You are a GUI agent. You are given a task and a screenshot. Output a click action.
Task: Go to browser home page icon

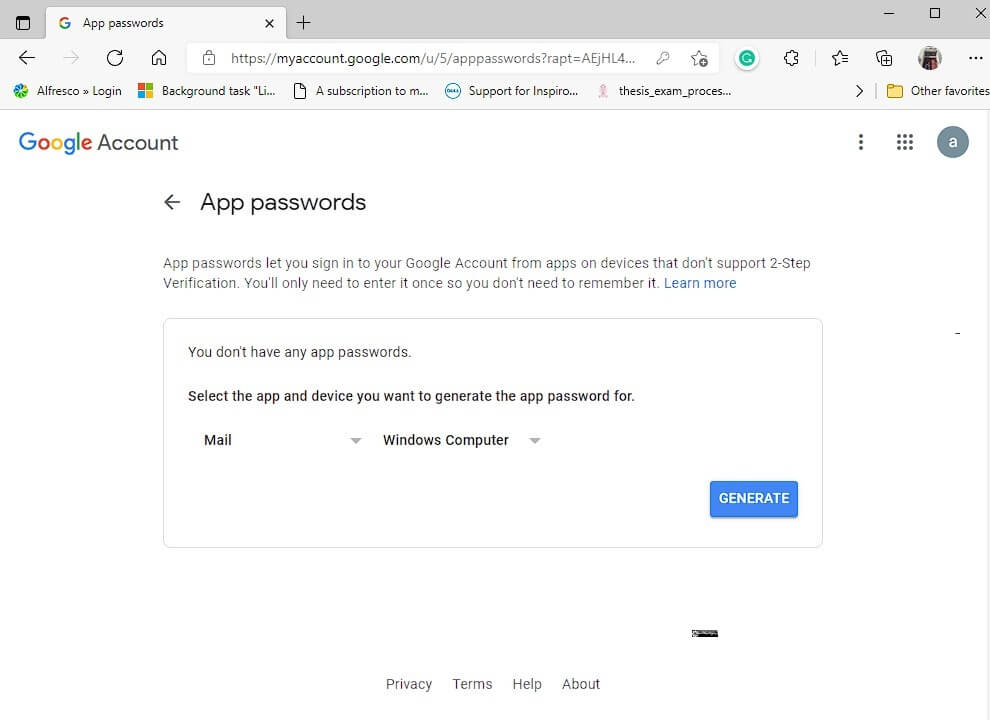coord(159,58)
